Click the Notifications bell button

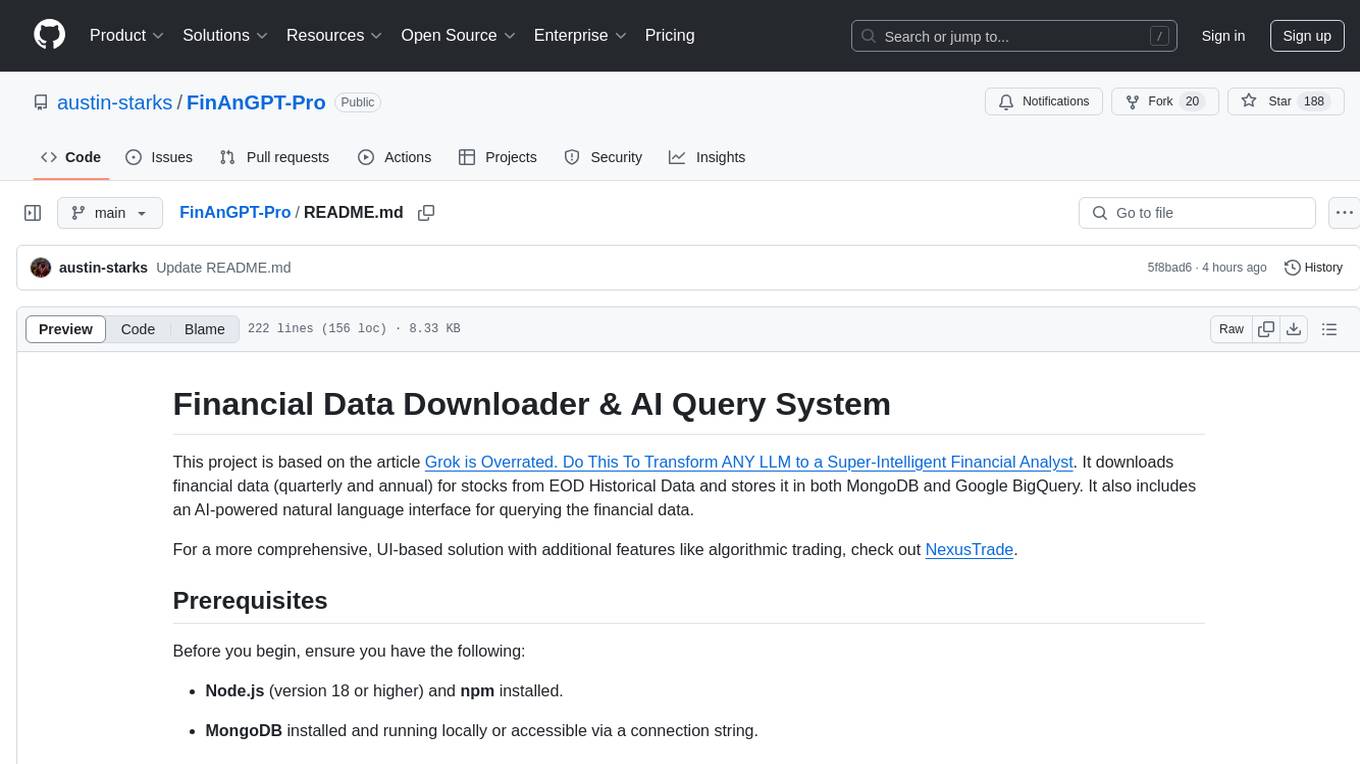1044,102
